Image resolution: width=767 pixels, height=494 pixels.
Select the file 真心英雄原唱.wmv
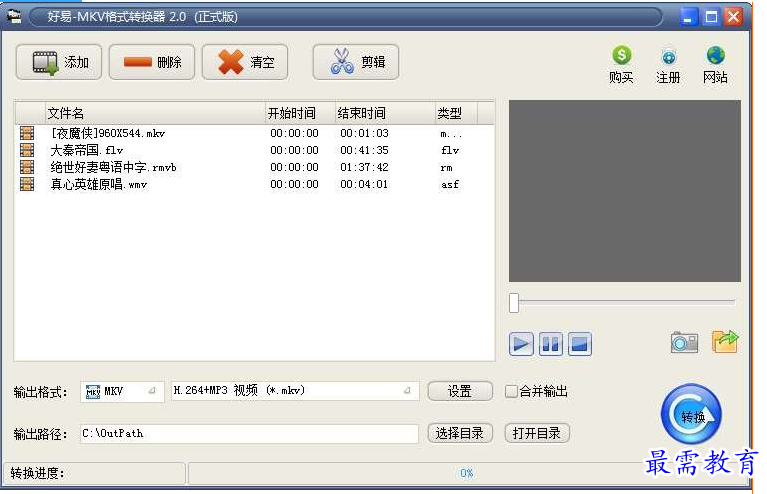tap(99, 184)
